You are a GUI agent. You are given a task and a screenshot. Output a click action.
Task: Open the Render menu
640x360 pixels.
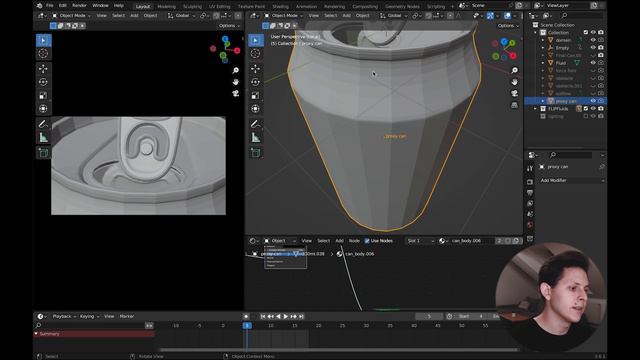tap(79, 6)
